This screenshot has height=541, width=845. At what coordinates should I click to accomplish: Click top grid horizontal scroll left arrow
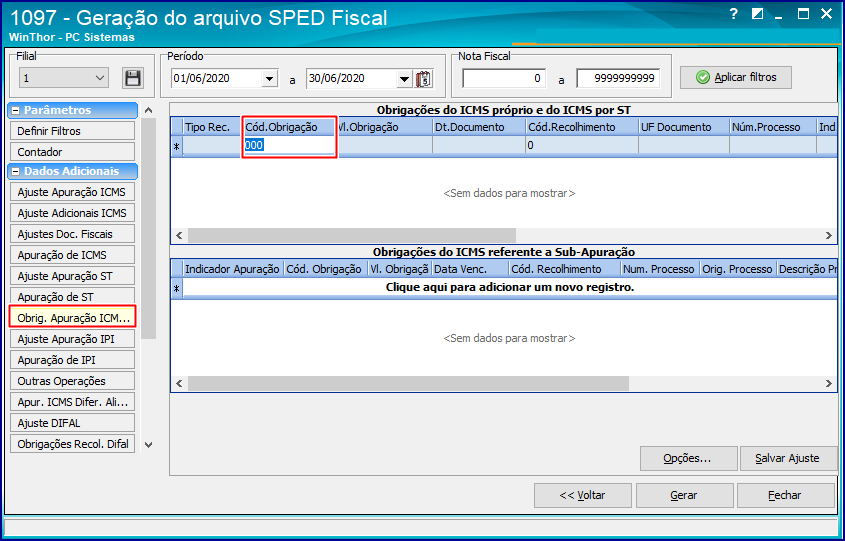tap(179, 235)
